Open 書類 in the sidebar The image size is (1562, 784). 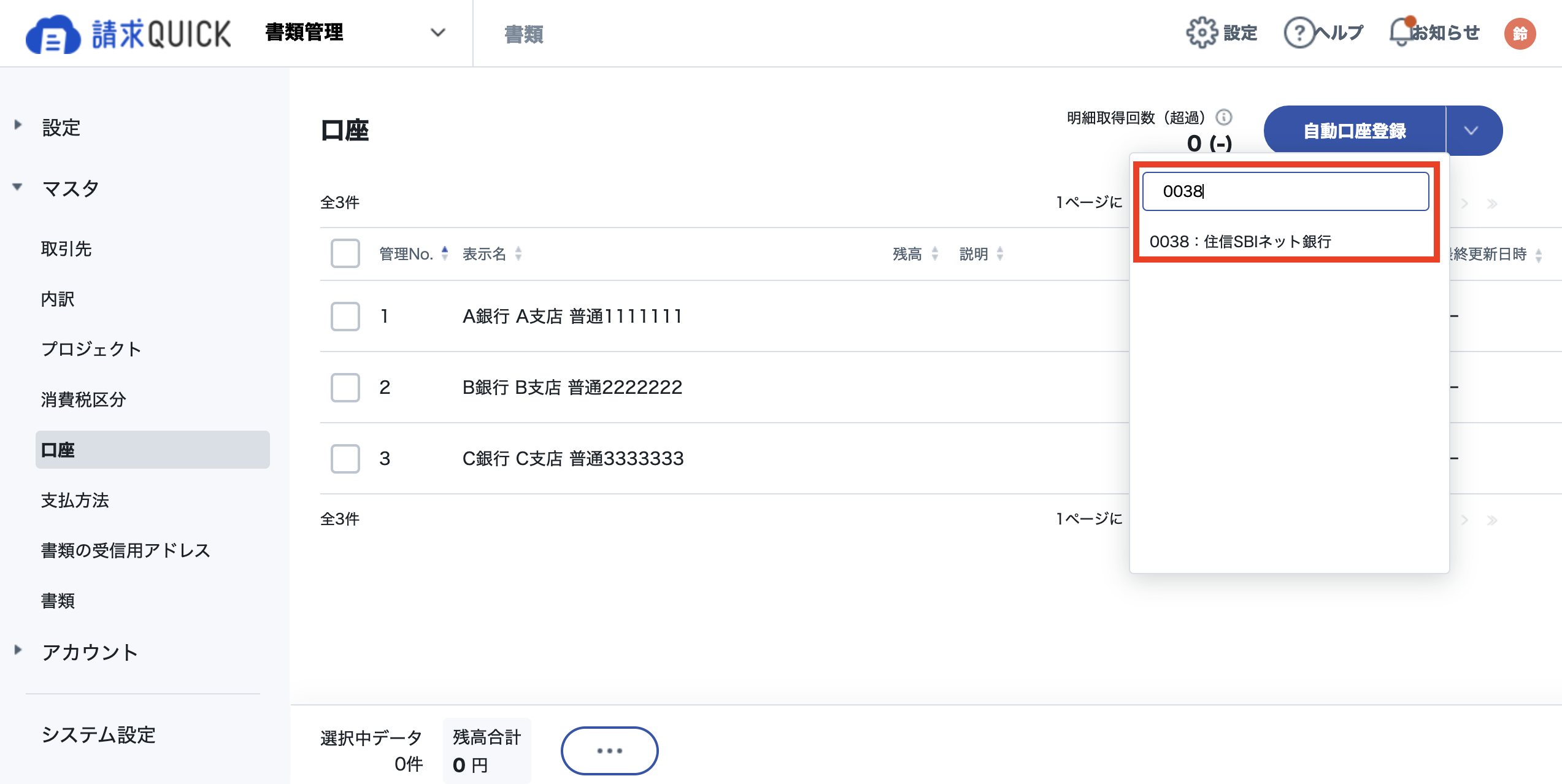coord(58,601)
